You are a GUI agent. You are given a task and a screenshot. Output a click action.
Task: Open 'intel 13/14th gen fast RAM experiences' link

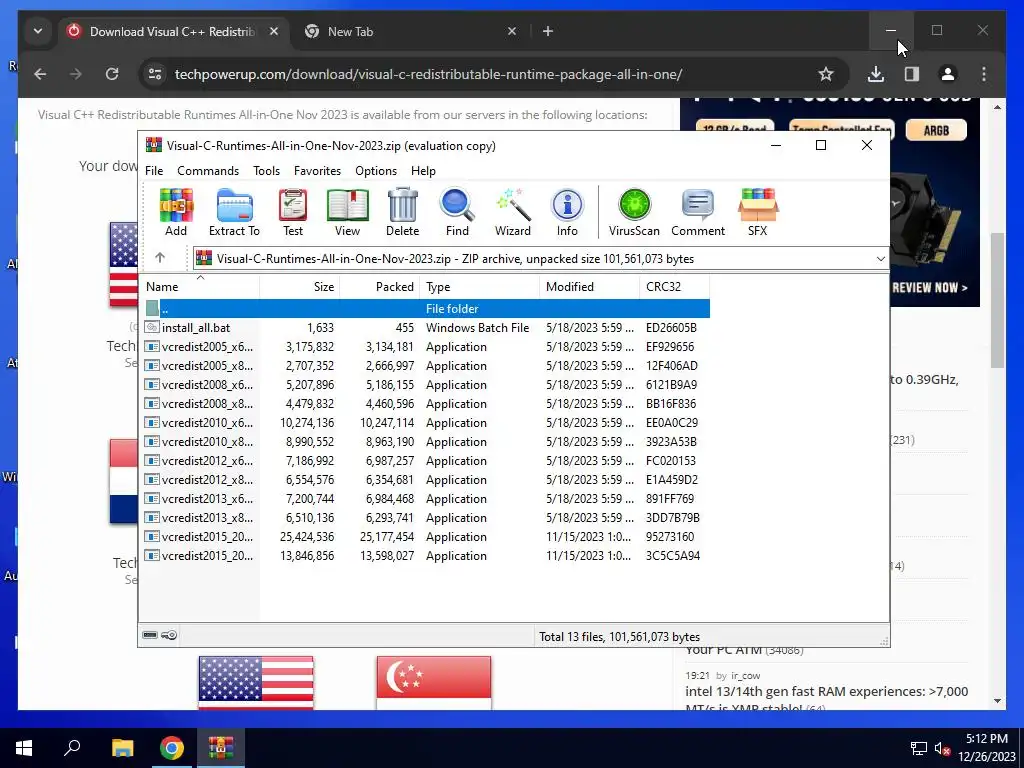pos(826,697)
